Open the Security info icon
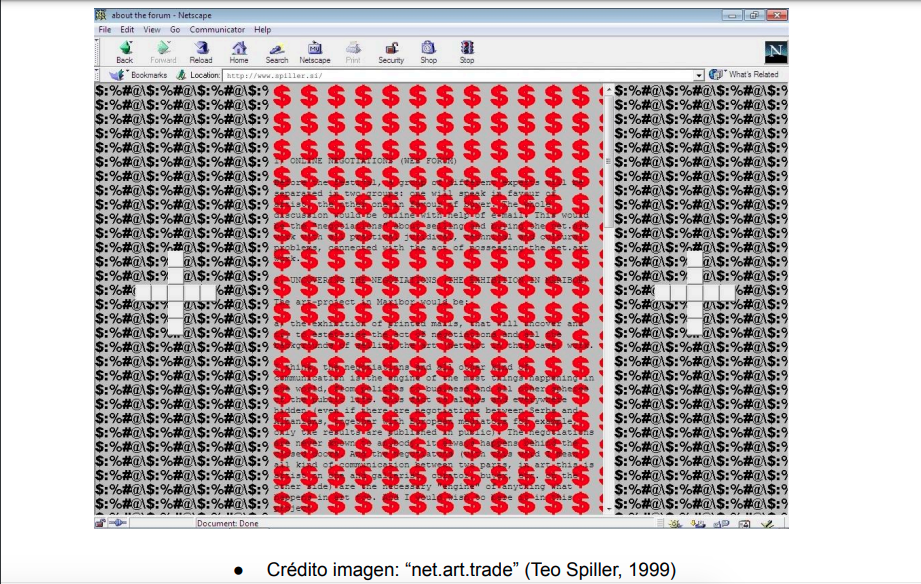Viewport: 921px width, 584px height. (x=391, y=52)
